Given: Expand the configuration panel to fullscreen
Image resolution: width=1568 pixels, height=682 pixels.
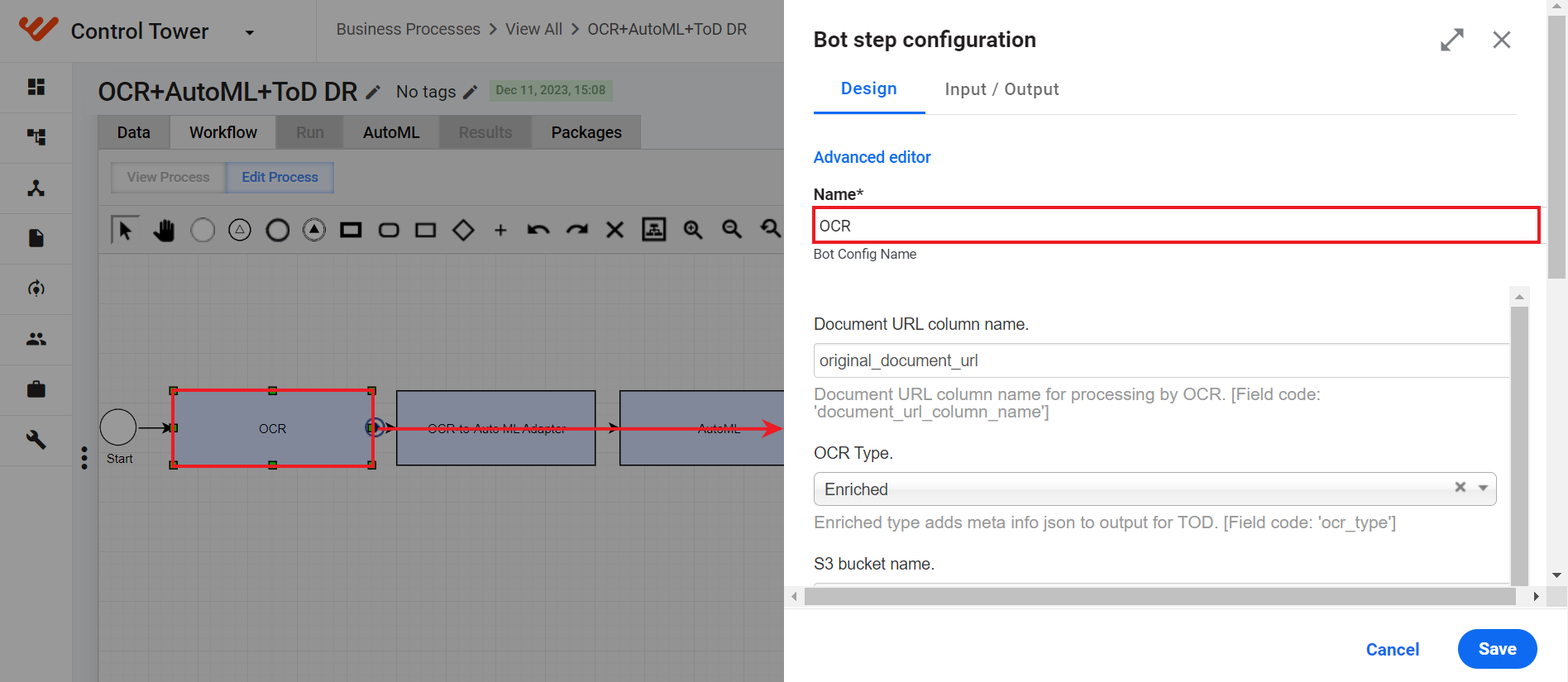Looking at the screenshot, I should click(1452, 40).
